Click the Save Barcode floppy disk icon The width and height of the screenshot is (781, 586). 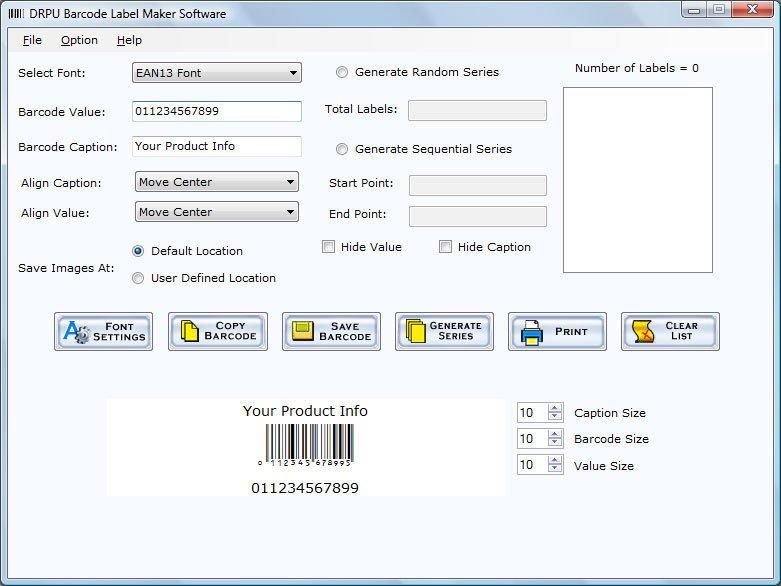coord(302,331)
